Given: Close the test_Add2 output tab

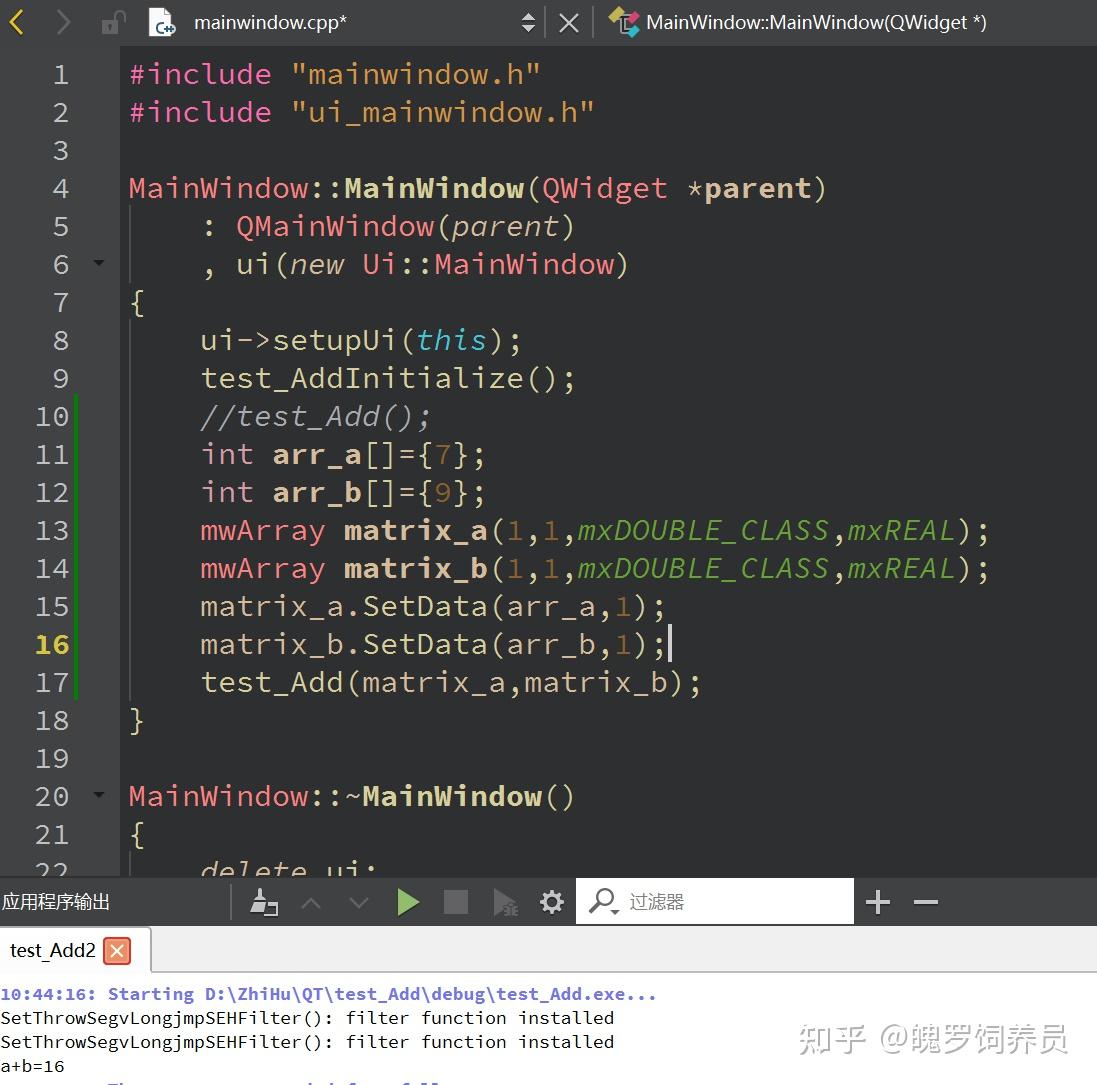Looking at the screenshot, I should 117,951.
